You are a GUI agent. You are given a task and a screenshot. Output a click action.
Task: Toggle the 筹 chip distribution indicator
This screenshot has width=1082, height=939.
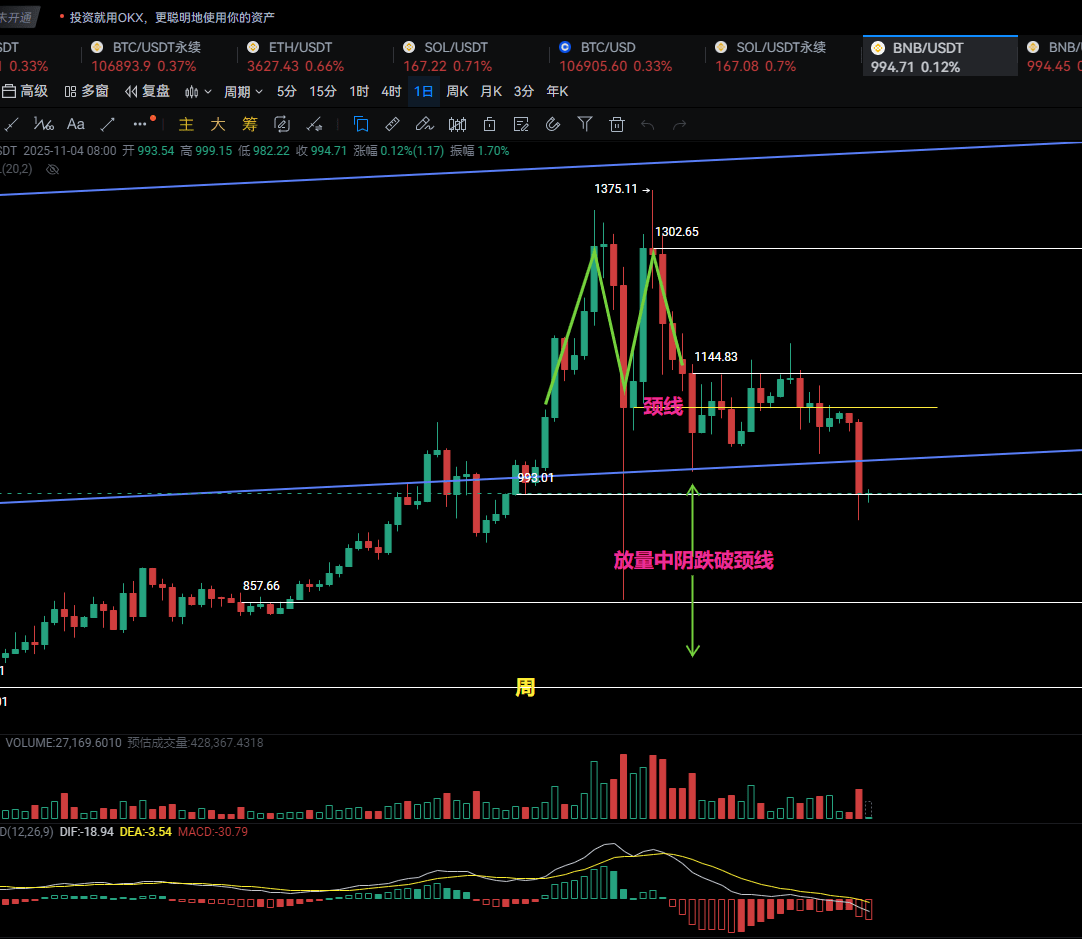click(249, 124)
